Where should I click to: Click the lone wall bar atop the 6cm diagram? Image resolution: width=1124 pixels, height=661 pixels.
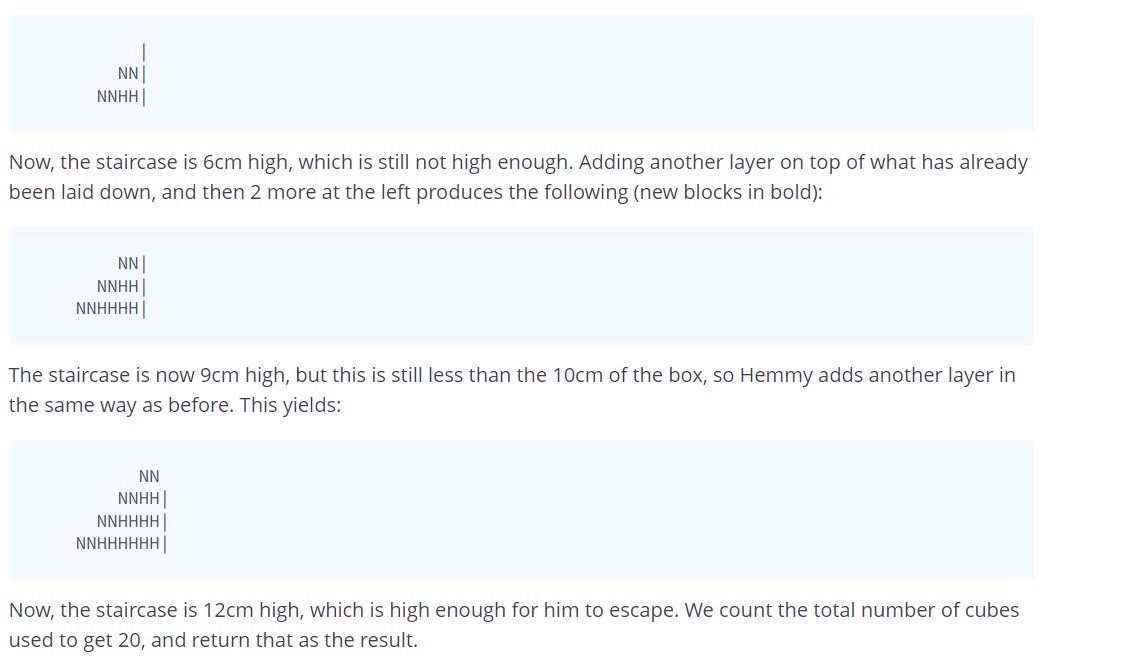click(144, 52)
